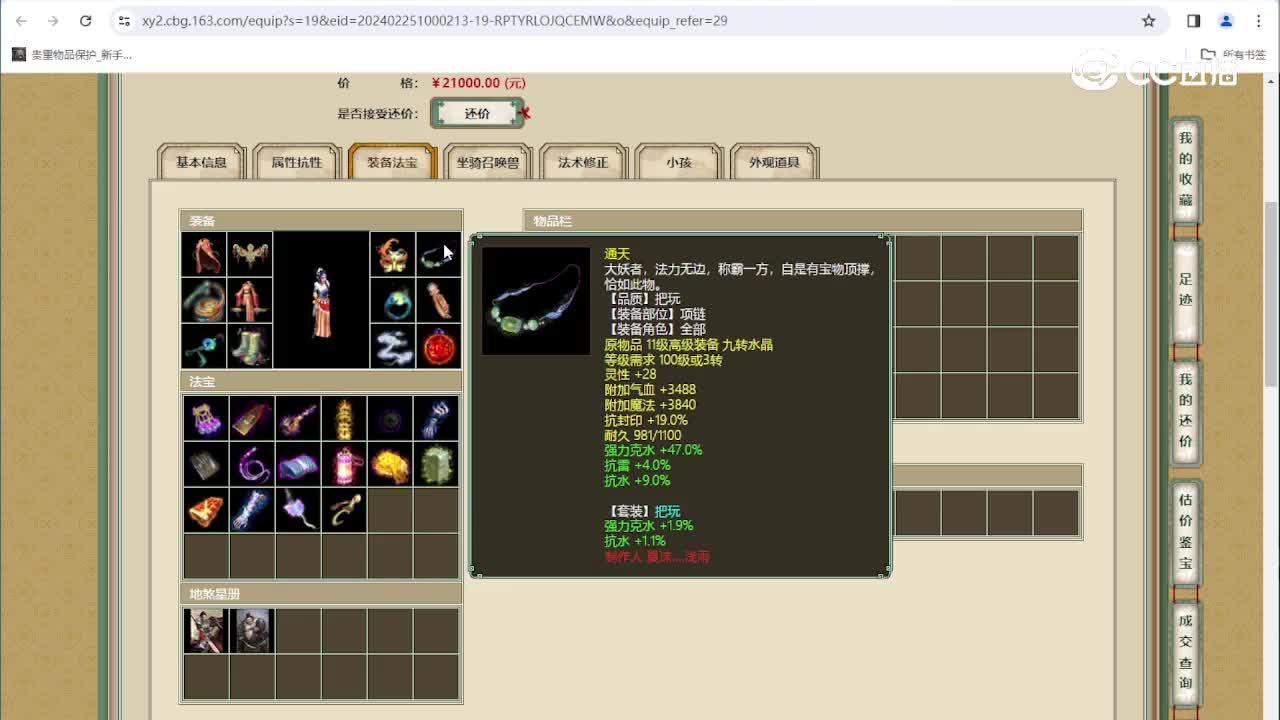Select the winged ornament equipment icon

(x=250, y=255)
